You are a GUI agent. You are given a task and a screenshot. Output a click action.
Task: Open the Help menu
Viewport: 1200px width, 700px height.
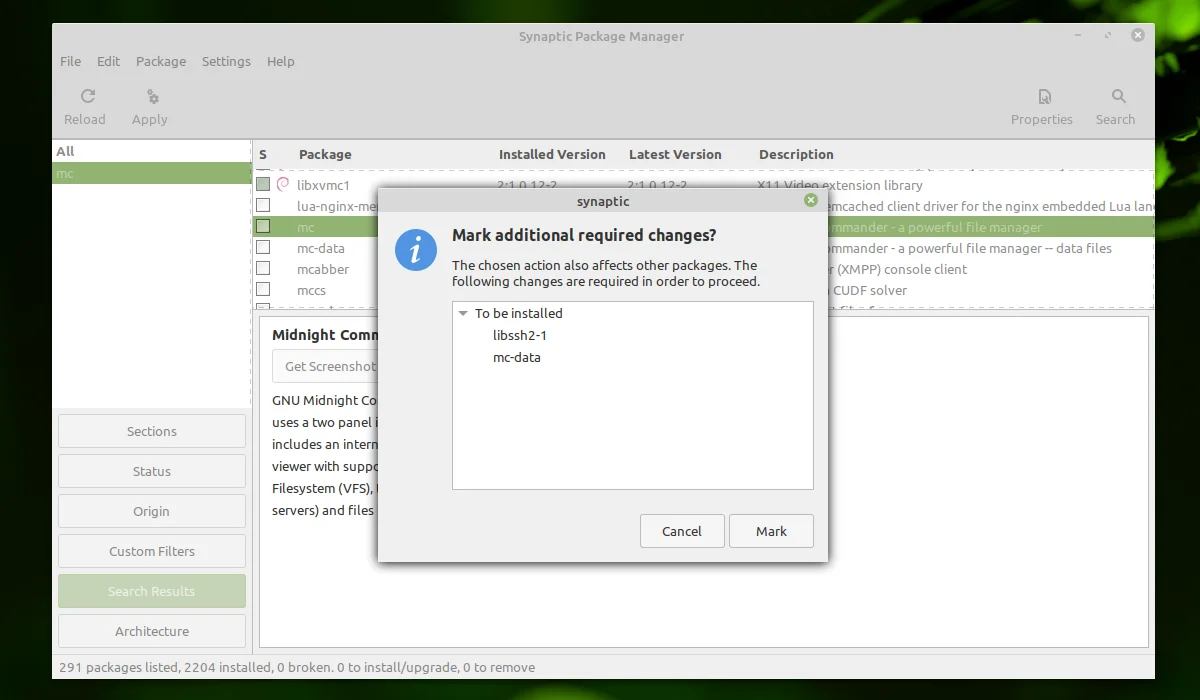click(280, 61)
